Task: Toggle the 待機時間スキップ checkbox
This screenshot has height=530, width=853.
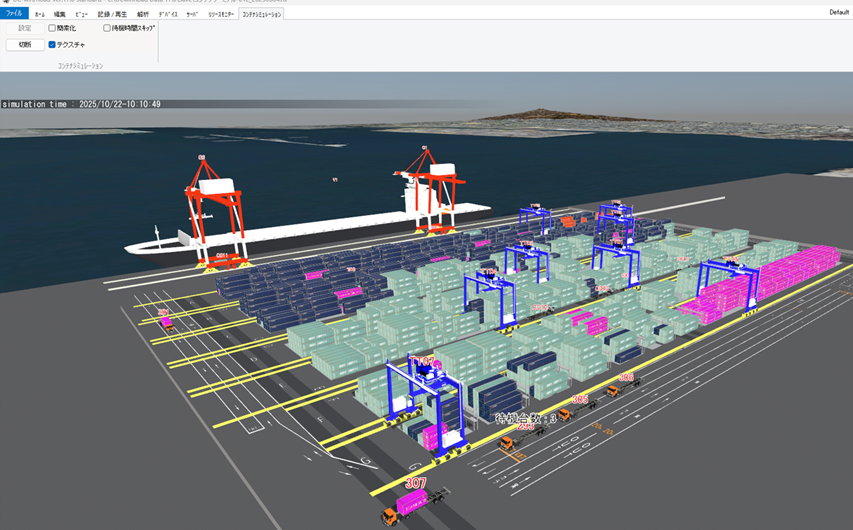Action: pos(107,28)
